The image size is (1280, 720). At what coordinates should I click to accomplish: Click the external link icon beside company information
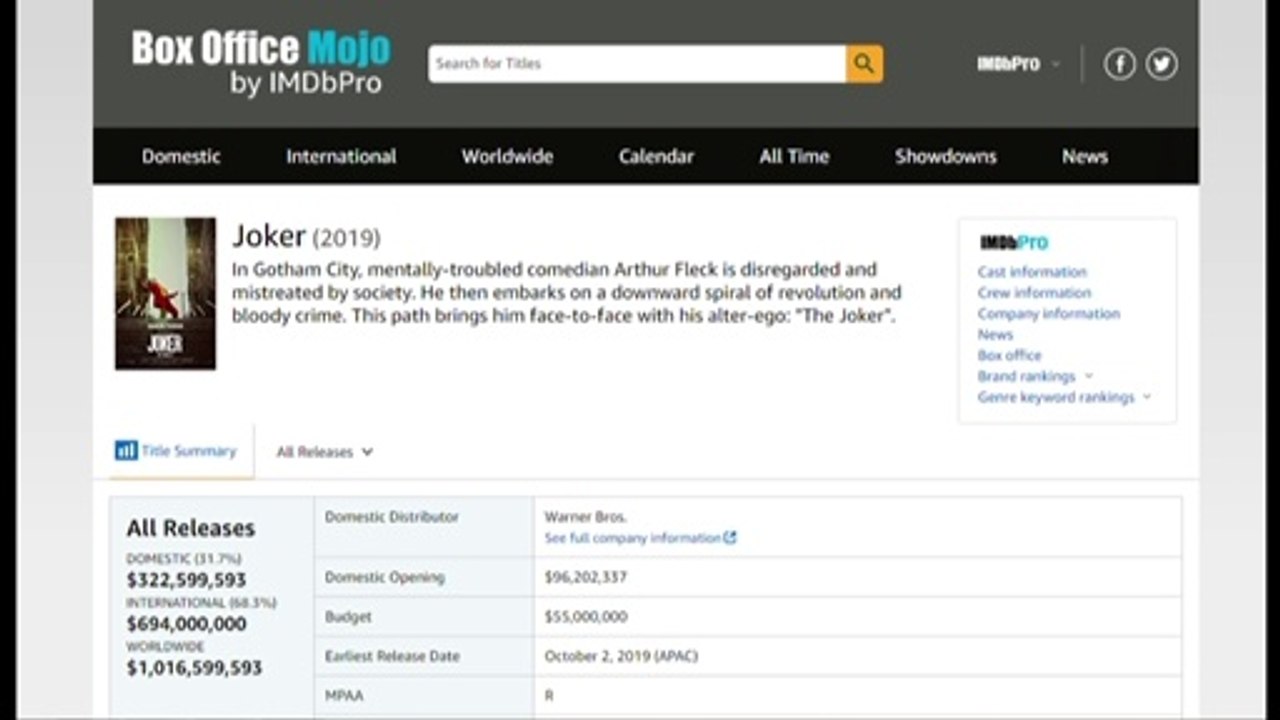click(730, 538)
